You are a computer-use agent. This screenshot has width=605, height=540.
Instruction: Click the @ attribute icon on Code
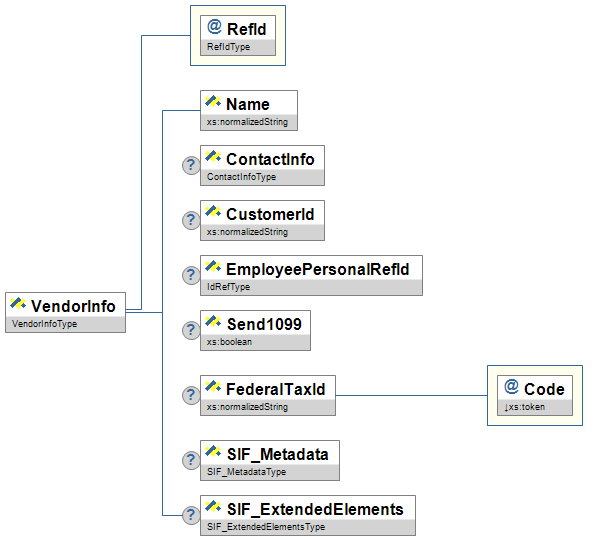[511, 387]
